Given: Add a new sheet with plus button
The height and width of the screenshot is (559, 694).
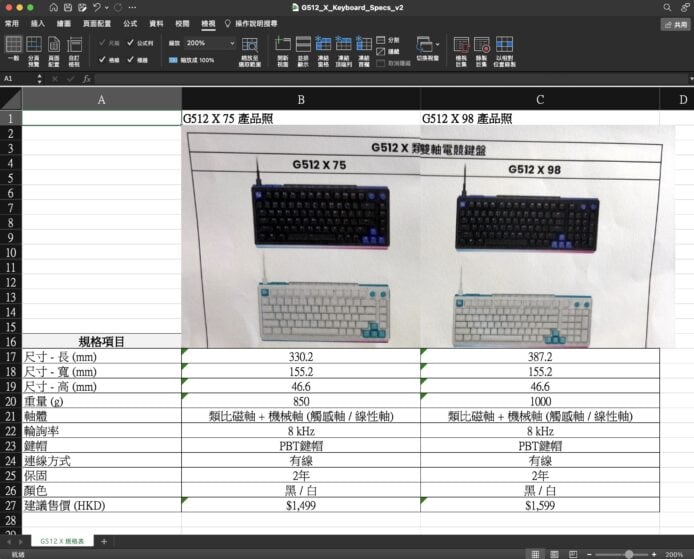Looking at the screenshot, I should 104,541.
